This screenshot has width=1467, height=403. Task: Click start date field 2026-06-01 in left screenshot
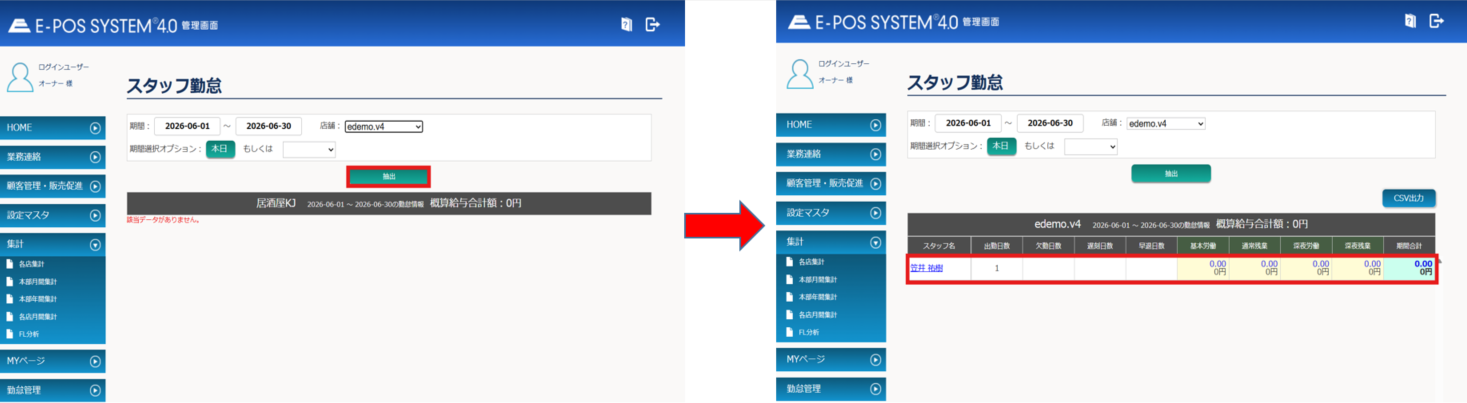click(187, 126)
